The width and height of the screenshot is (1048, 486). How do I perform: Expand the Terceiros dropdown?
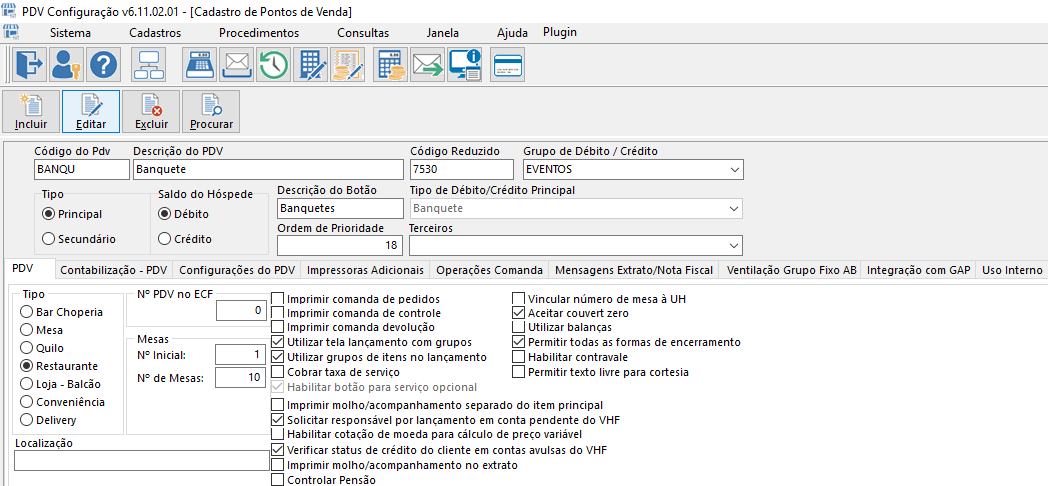coord(735,245)
